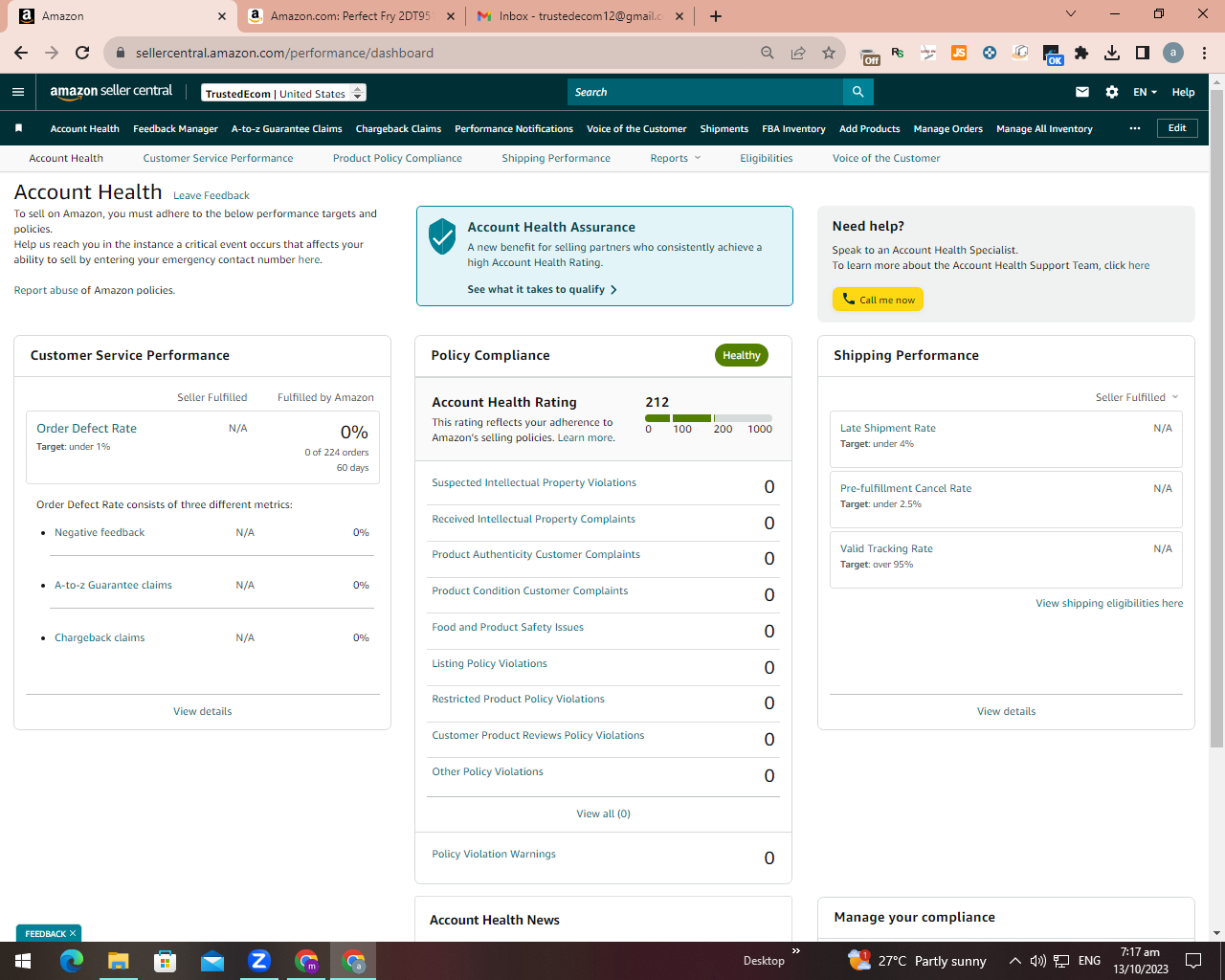Click the Healthy status badge
This screenshot has height=980, width=1225.
coord(742,355)
